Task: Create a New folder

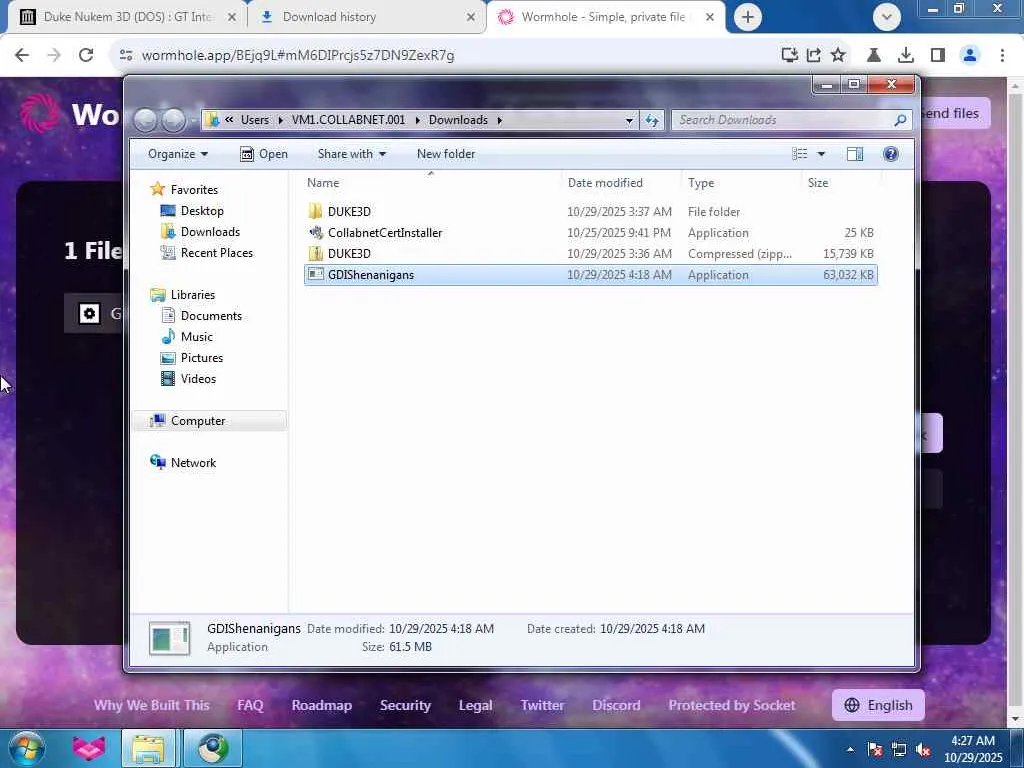Action: (446, 154)
